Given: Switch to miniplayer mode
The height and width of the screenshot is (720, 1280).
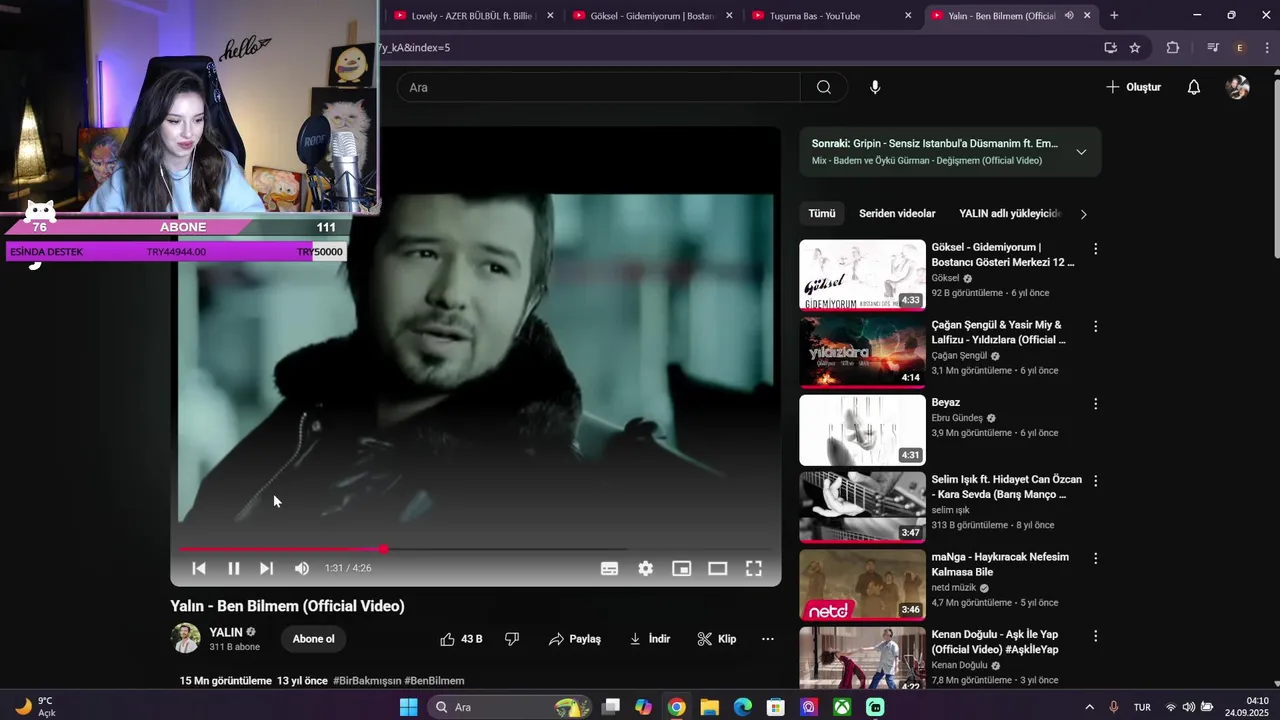Looking at the screenshot, I should pos(681,568).
